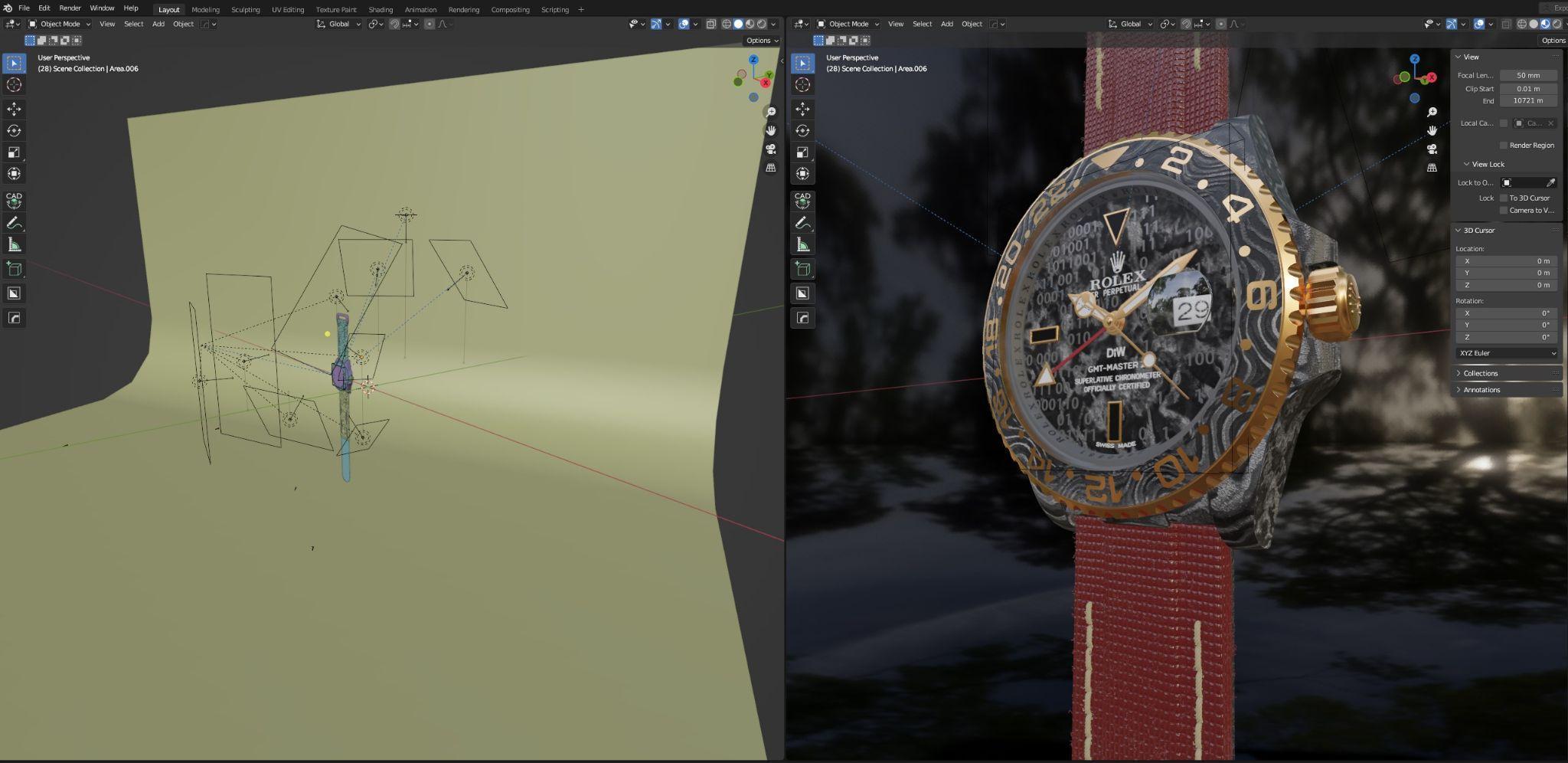Image resolution: width=1568 pixels, height=763 pixels.
Task: Activate the Cursor tool in left viewport
Action: (x=14, y=84)
